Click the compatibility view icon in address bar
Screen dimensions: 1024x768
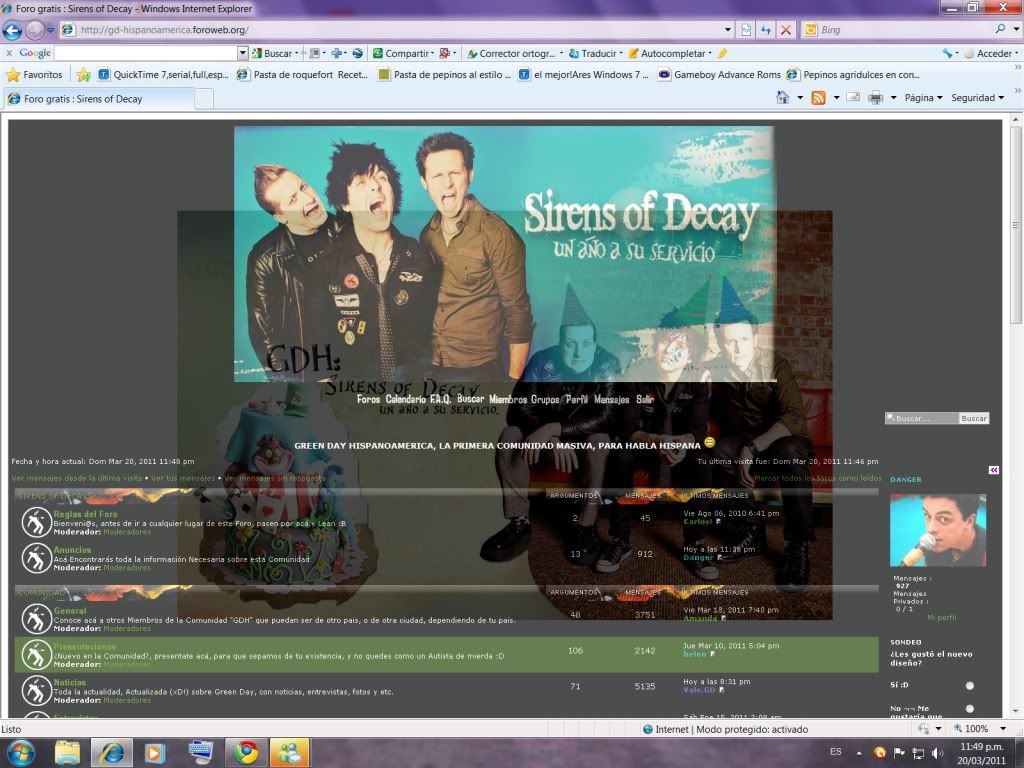(746, 30)
